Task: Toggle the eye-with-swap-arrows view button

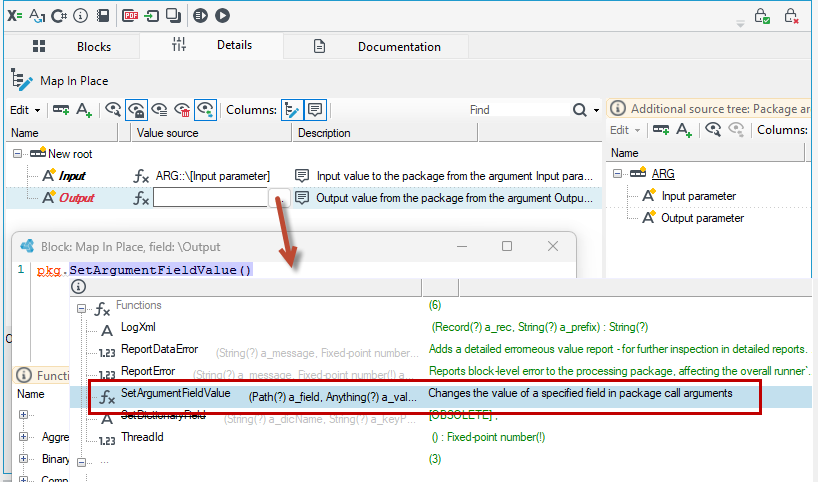Action: tap(205, 110)
